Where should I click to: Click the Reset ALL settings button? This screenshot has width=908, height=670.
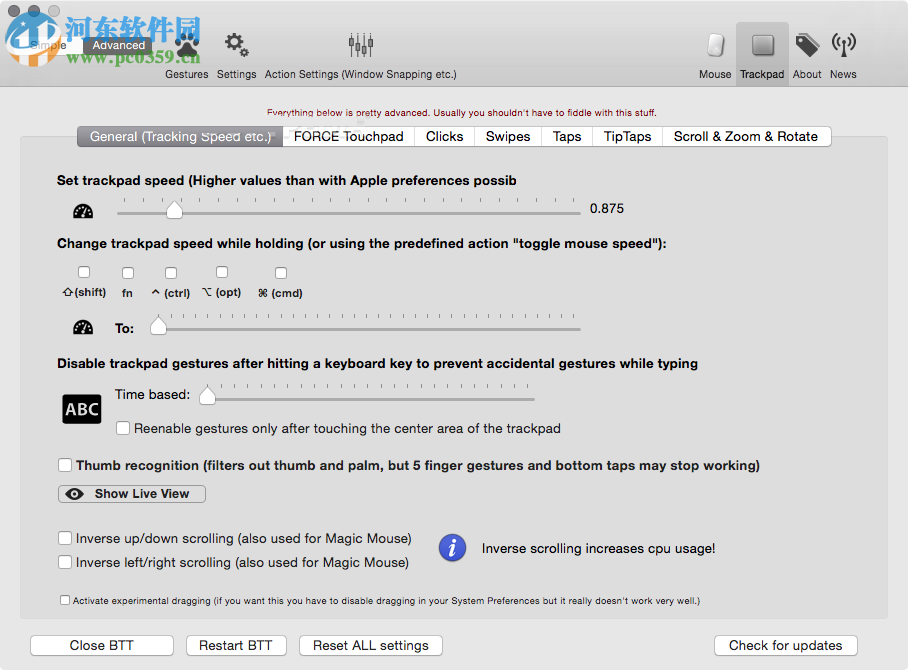[x=370, y=645]
